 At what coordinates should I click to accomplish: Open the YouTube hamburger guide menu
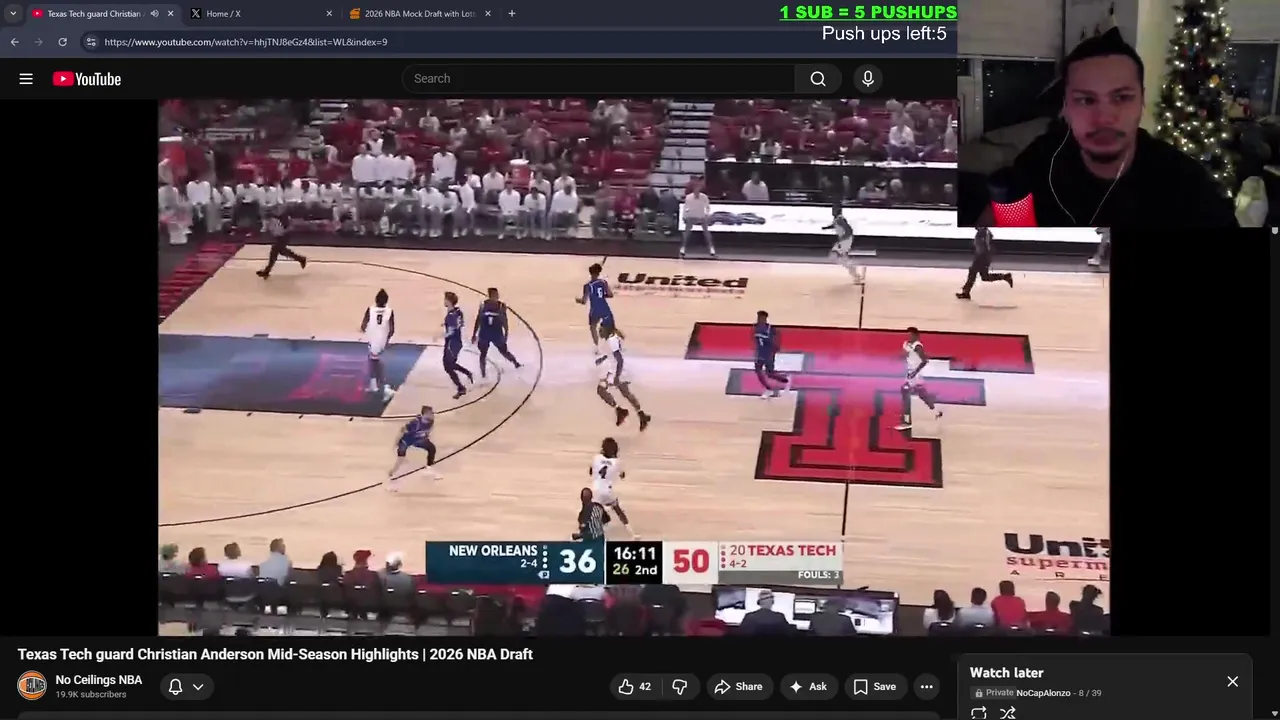26,79
